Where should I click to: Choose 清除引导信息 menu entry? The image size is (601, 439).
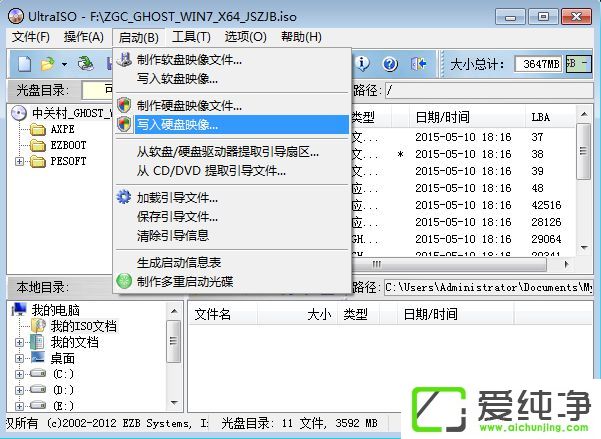click(x=233, y=235)
